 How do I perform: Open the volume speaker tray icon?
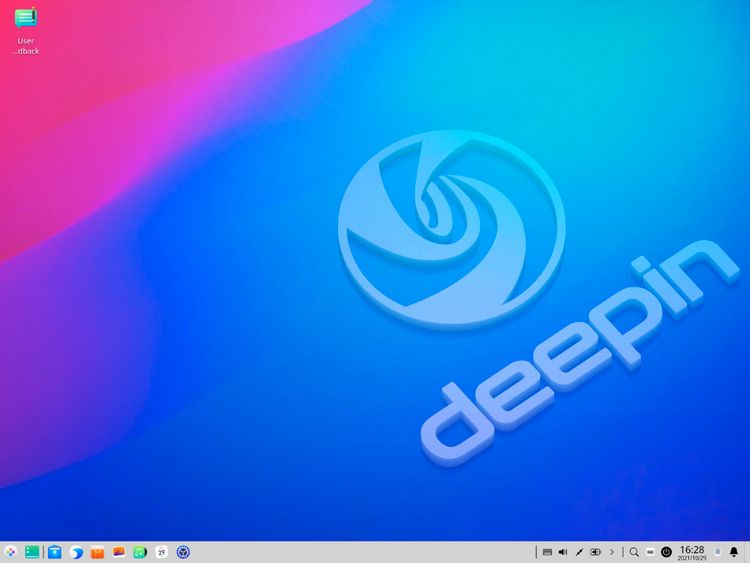click(563, 552)
